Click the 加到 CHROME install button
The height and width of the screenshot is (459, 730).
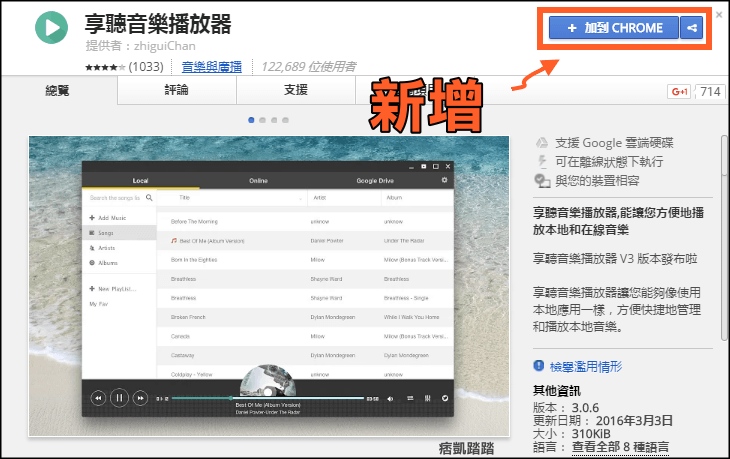pos(614,28)
